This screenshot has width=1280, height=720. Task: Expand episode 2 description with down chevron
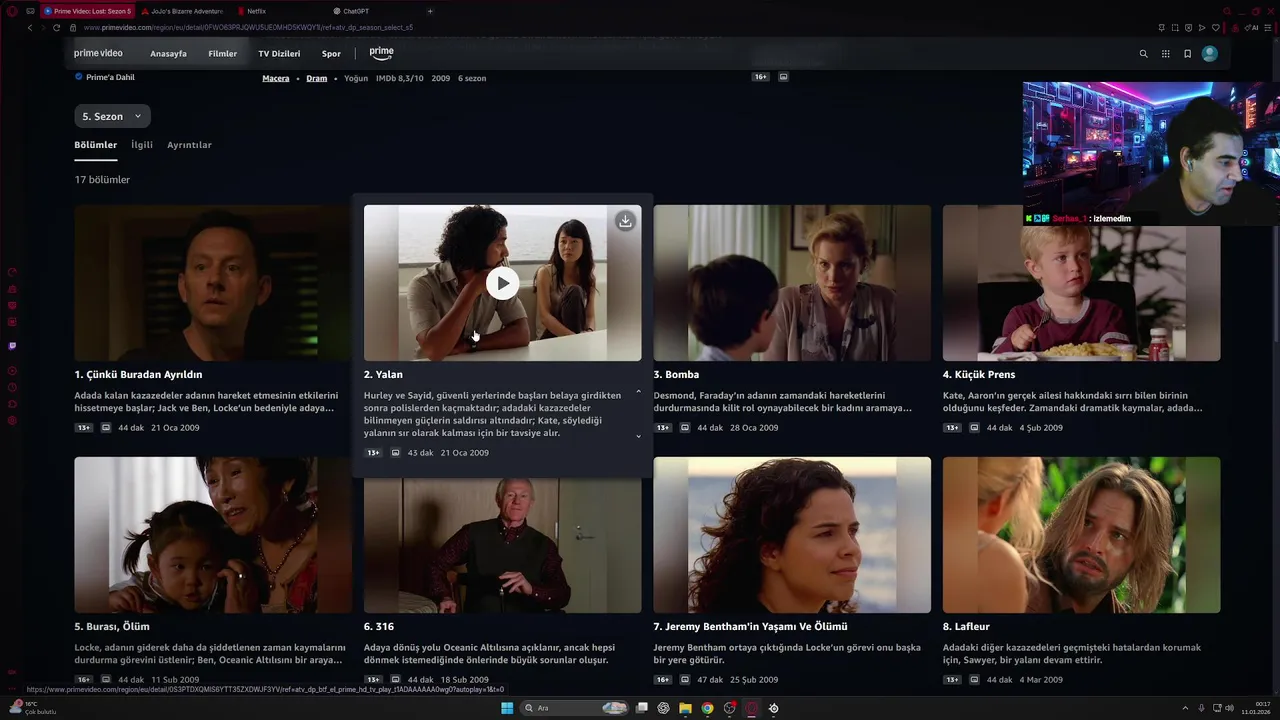tap(638, 436)
